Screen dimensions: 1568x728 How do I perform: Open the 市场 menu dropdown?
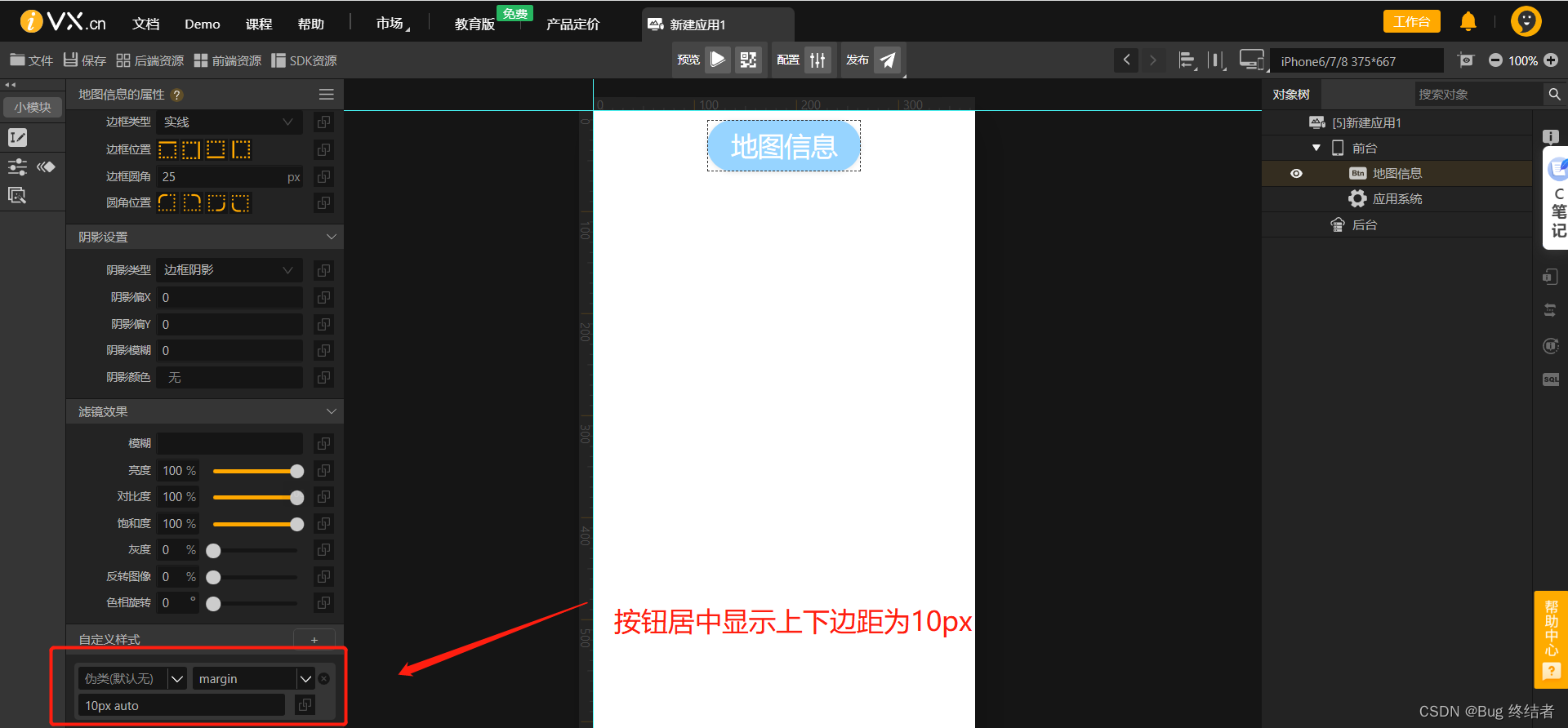(x=393, y=24)
